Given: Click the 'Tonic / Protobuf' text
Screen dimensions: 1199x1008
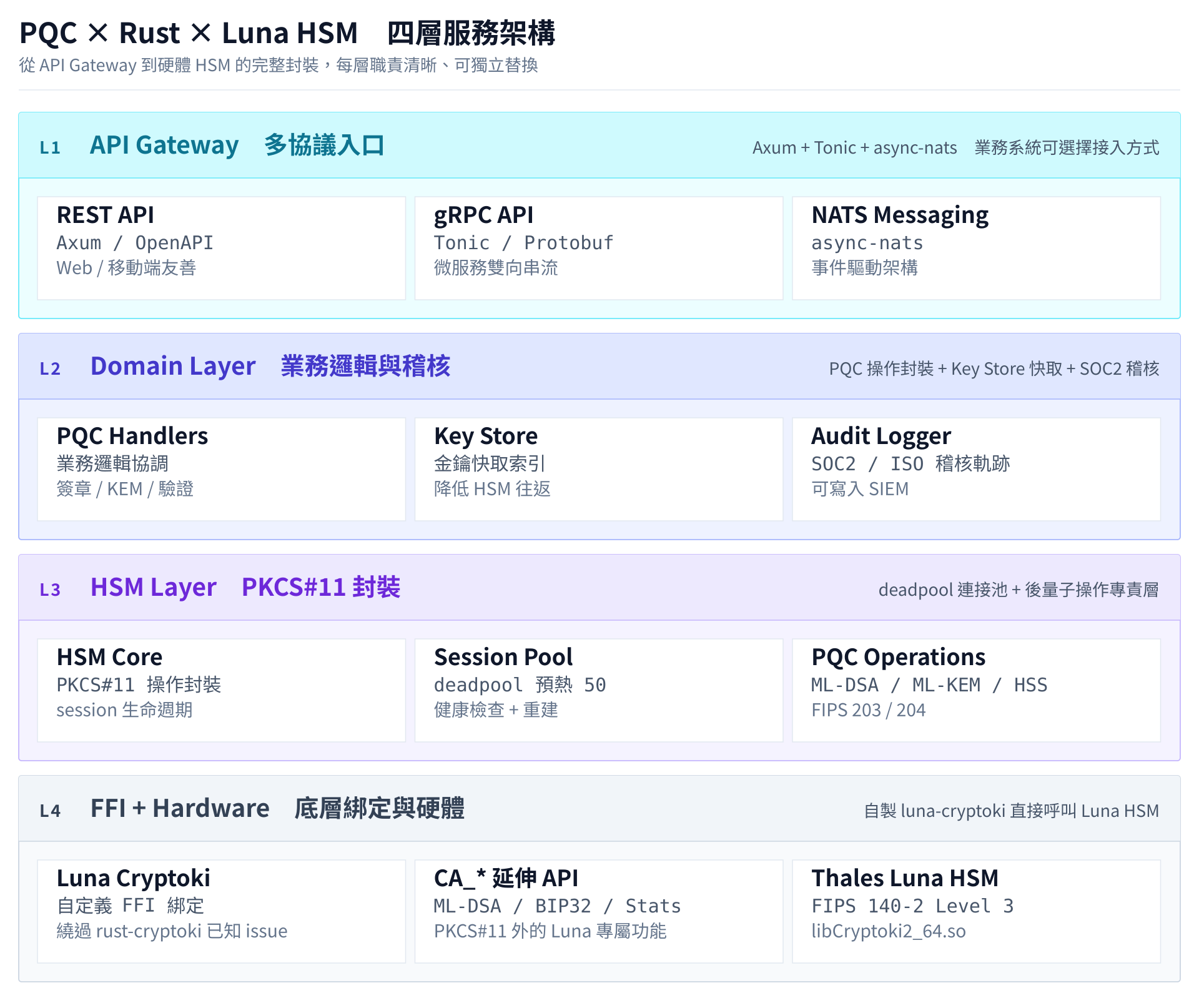Looking at the screenshot, I should coord(523,243).
